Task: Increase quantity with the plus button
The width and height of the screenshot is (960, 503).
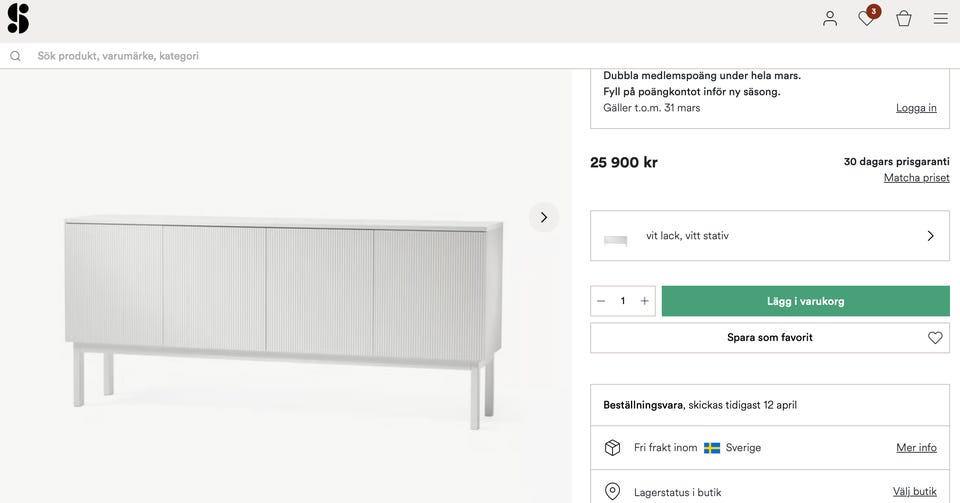Action: tap(645, 301)
